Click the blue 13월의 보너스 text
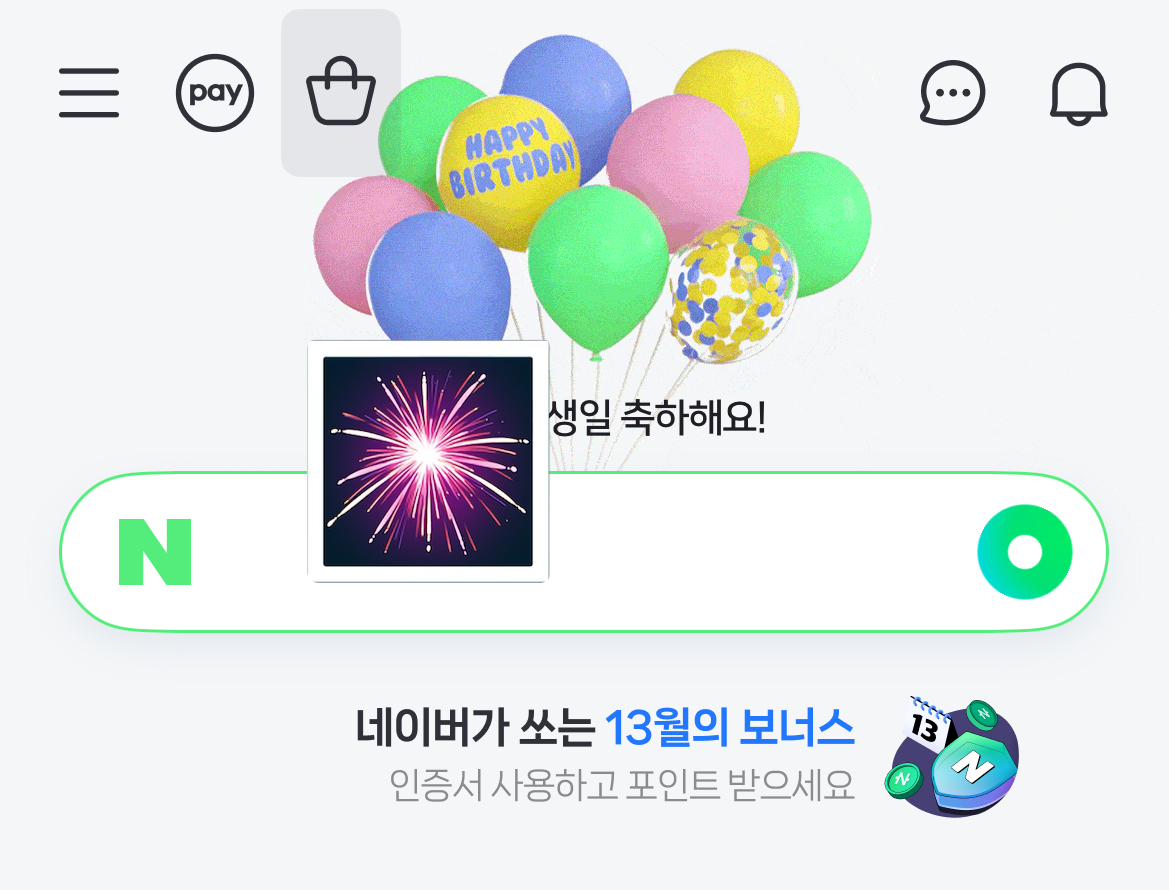This screenshot has height=890, width=1169. [x=729, y=728]
